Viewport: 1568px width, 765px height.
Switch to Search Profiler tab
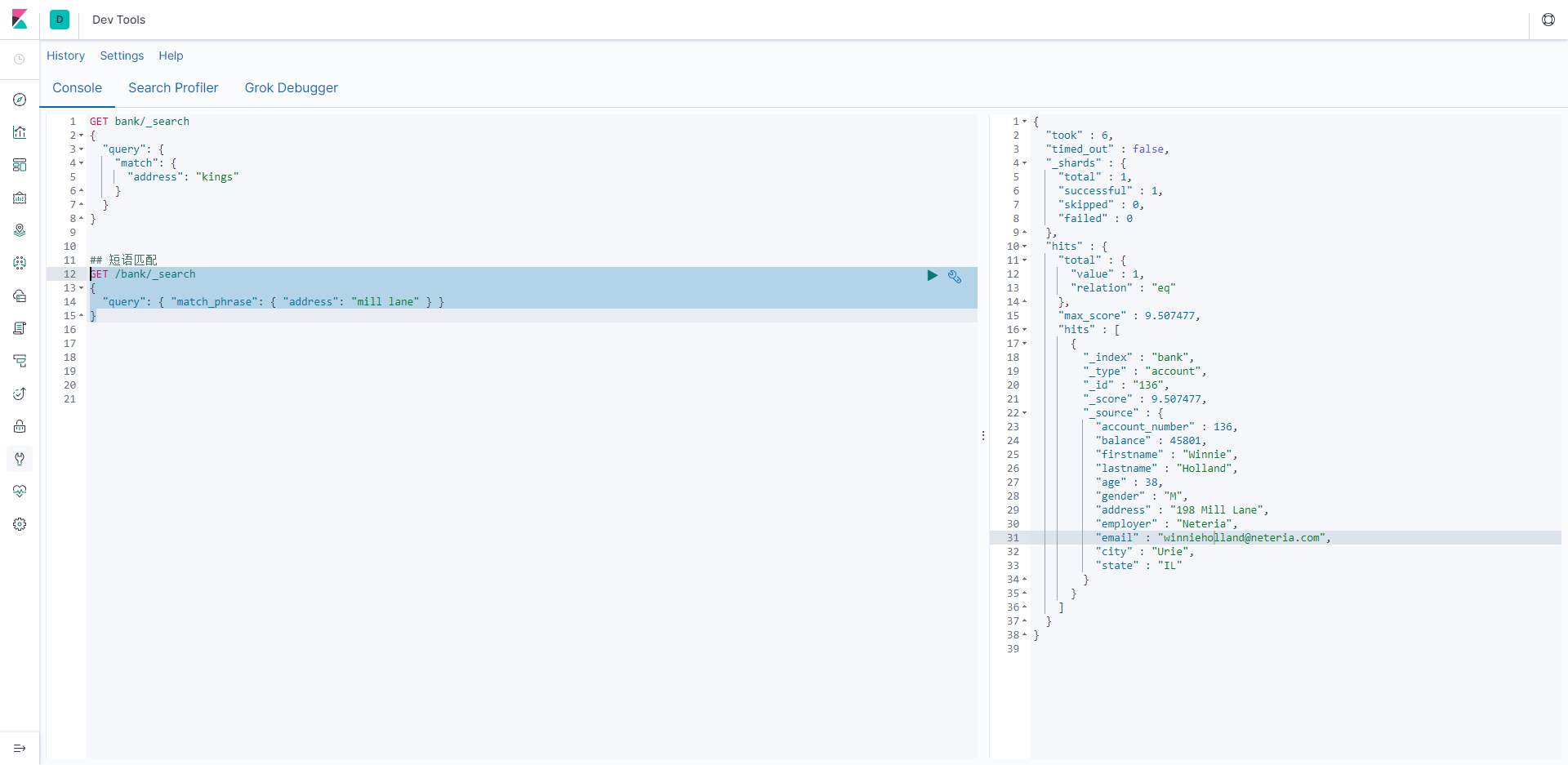tap(173, 88)
